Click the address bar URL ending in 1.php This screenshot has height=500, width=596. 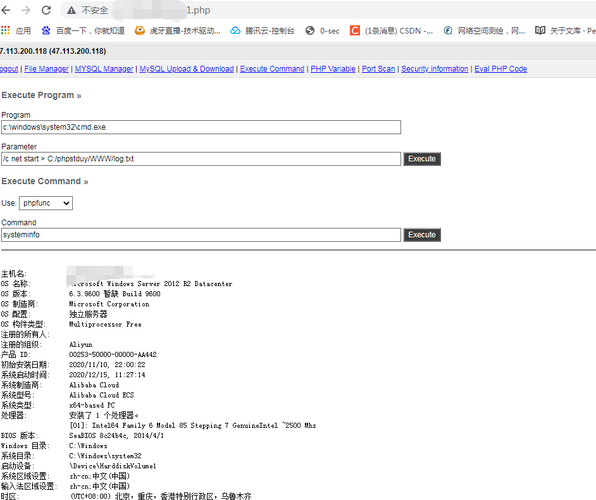[x=198, y=10]
